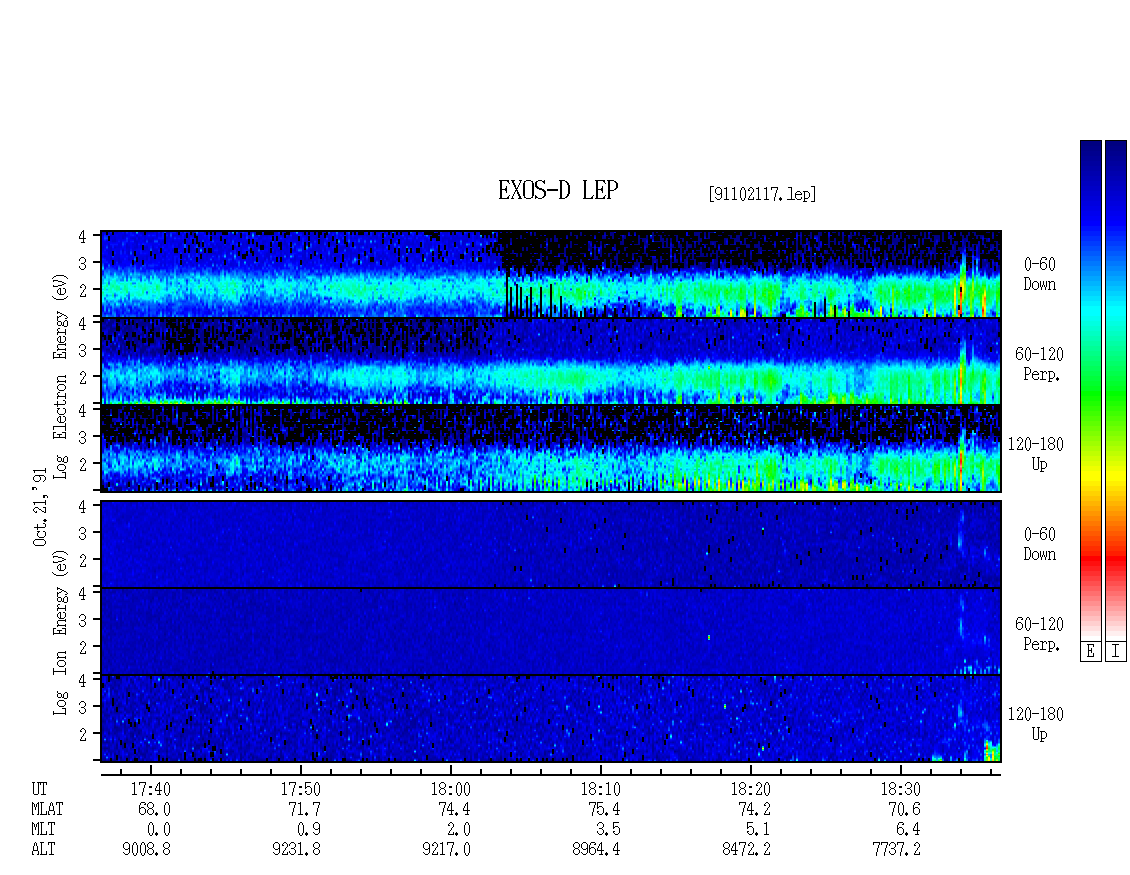
Task: Click the ion 60-120 Perp. label
Action: click(1038, 634)
